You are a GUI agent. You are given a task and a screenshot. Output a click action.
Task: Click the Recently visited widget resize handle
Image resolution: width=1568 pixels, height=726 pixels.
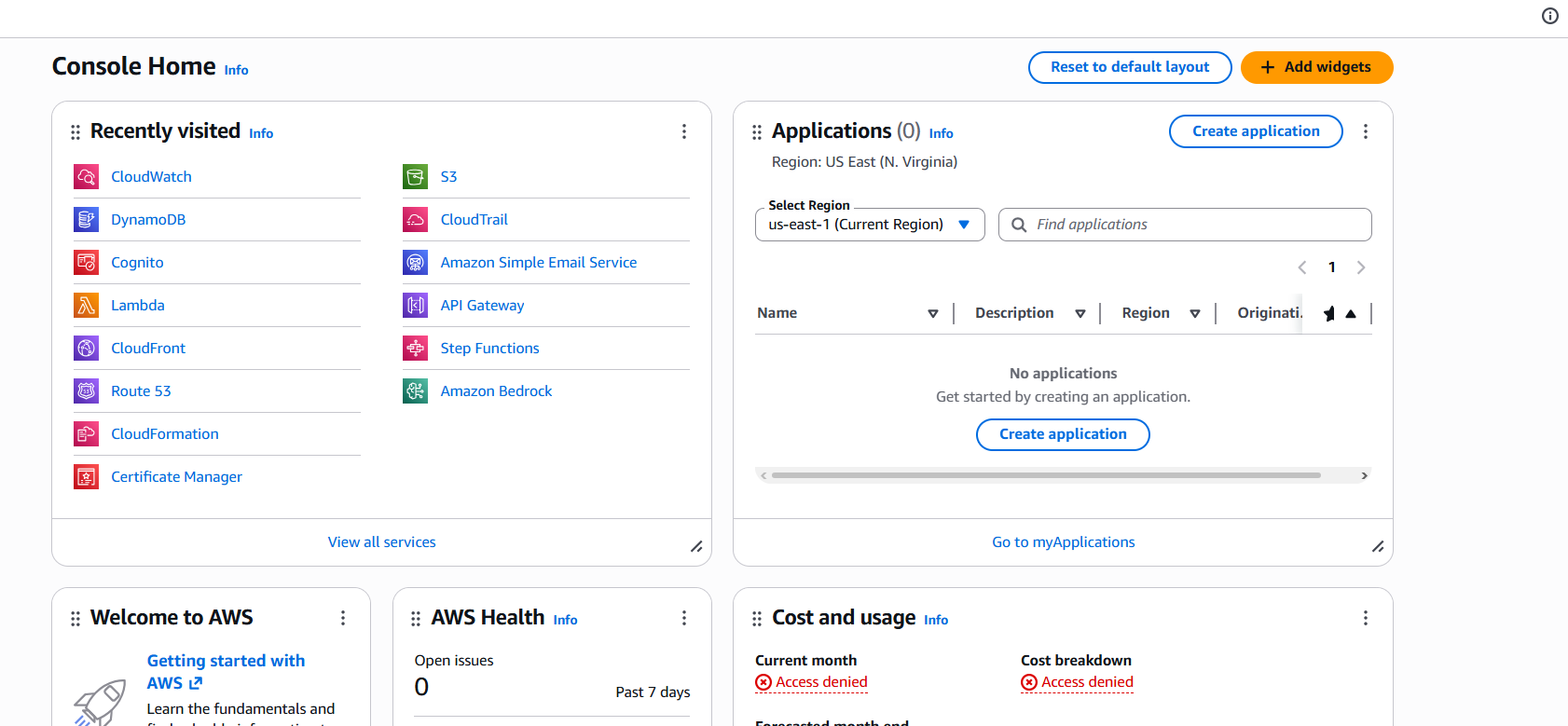click(696, 546)
